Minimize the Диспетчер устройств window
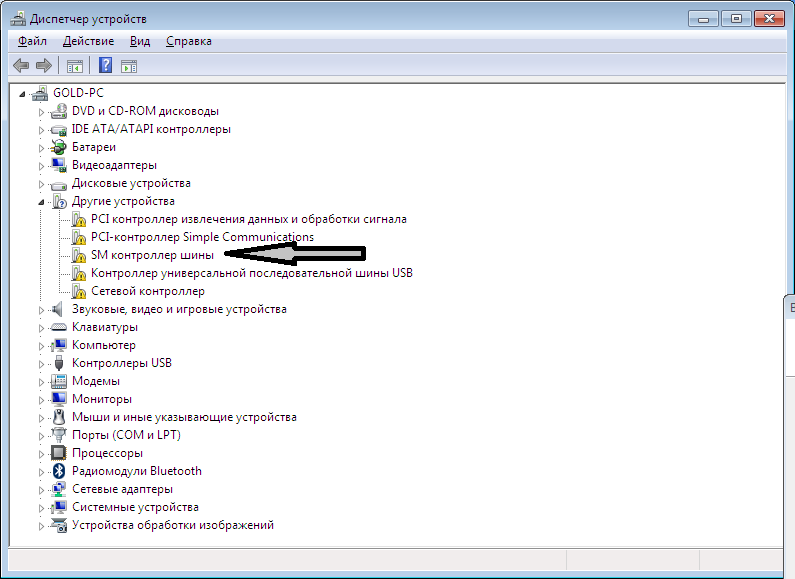Screen dimensions: 795x579 point(703,19)
